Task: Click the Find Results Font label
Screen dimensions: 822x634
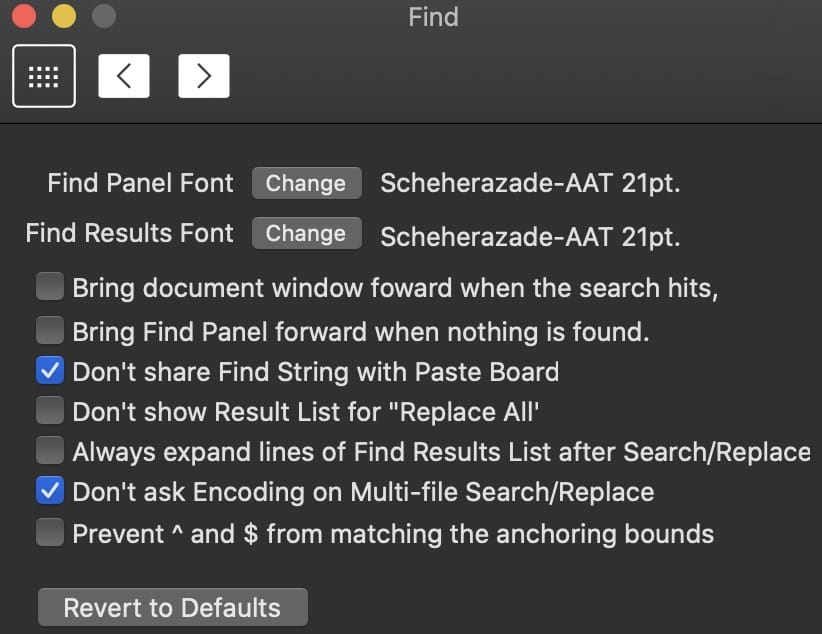Action: coord(129,233)
